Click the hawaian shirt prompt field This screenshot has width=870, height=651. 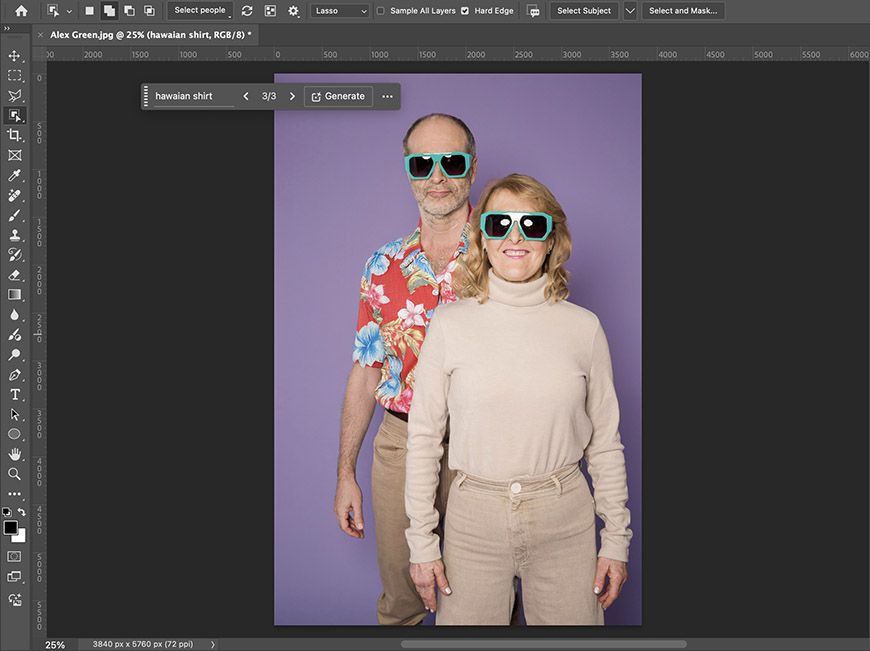(194, 96)
